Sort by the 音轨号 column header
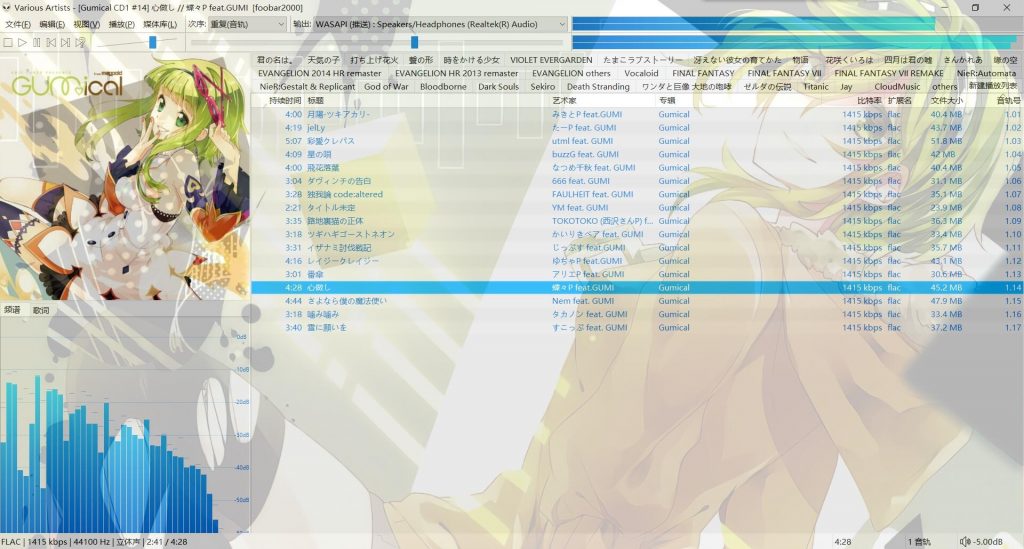1024x549 pixels. tap(1008, 101)
